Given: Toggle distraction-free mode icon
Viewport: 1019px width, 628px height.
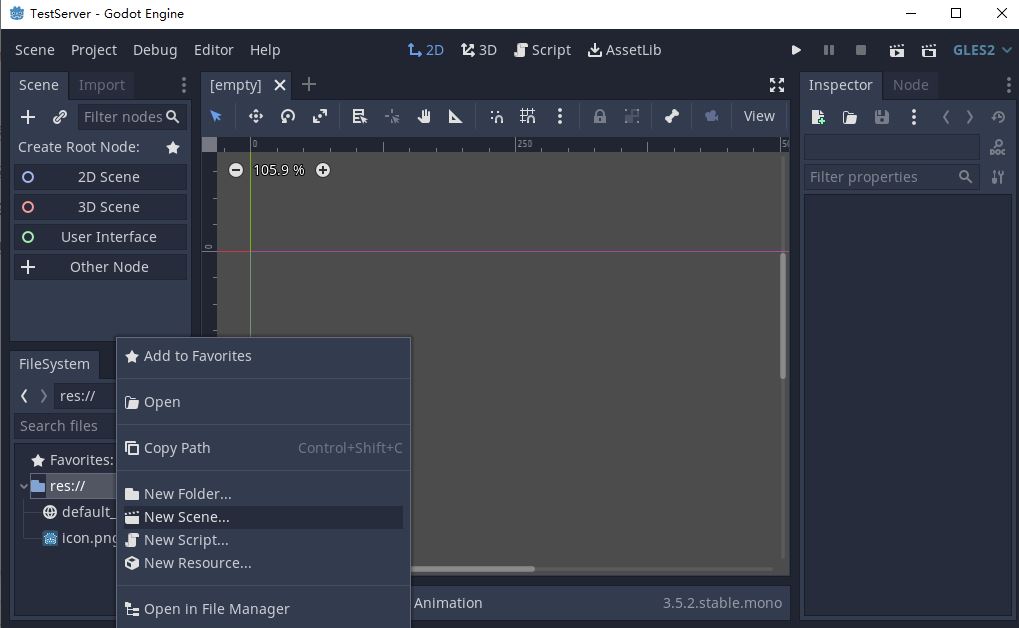Looking at the screenshot, I should point(777,85).
